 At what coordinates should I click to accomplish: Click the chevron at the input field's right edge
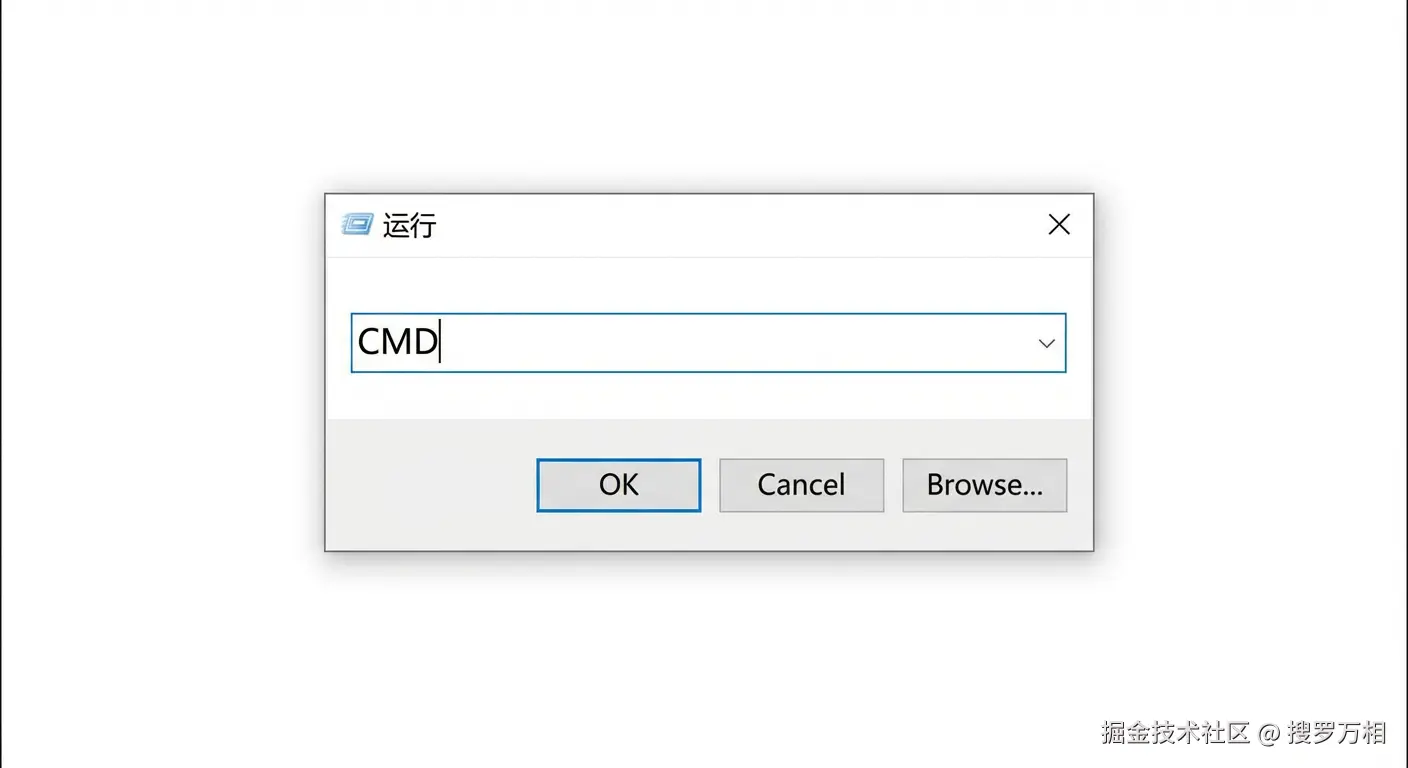[1046, 343]
